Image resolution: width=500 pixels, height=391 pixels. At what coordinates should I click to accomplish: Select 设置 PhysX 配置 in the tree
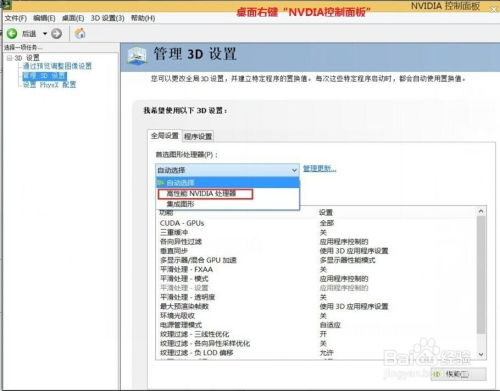tap(49, 85)
